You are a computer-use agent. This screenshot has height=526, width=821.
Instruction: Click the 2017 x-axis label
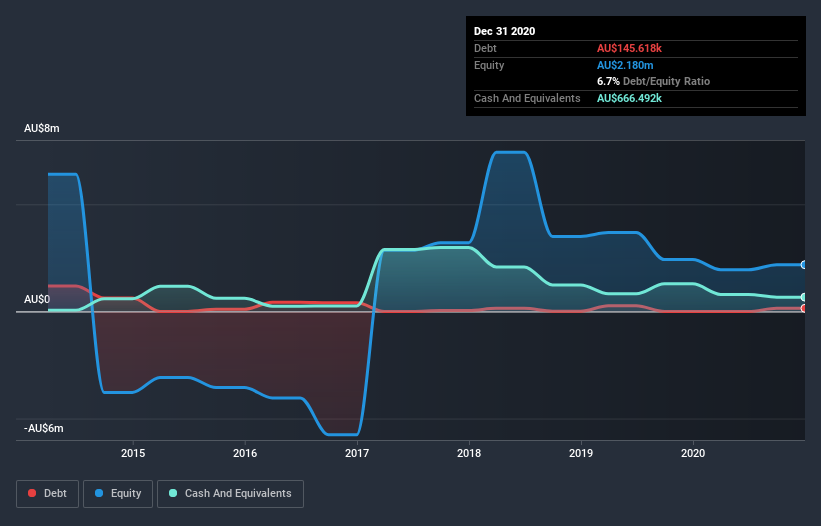click(x=357, y=453)
